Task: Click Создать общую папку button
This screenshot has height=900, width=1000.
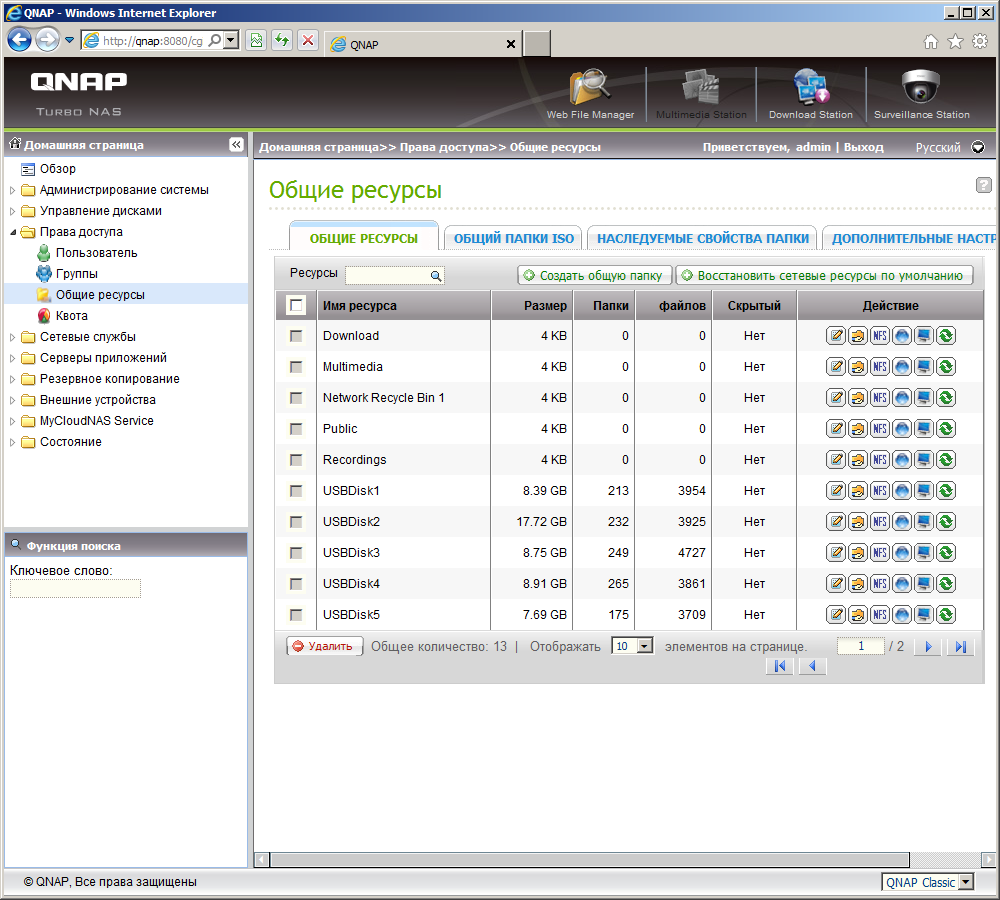Action: pyautogui.click(x=594, y=276)
